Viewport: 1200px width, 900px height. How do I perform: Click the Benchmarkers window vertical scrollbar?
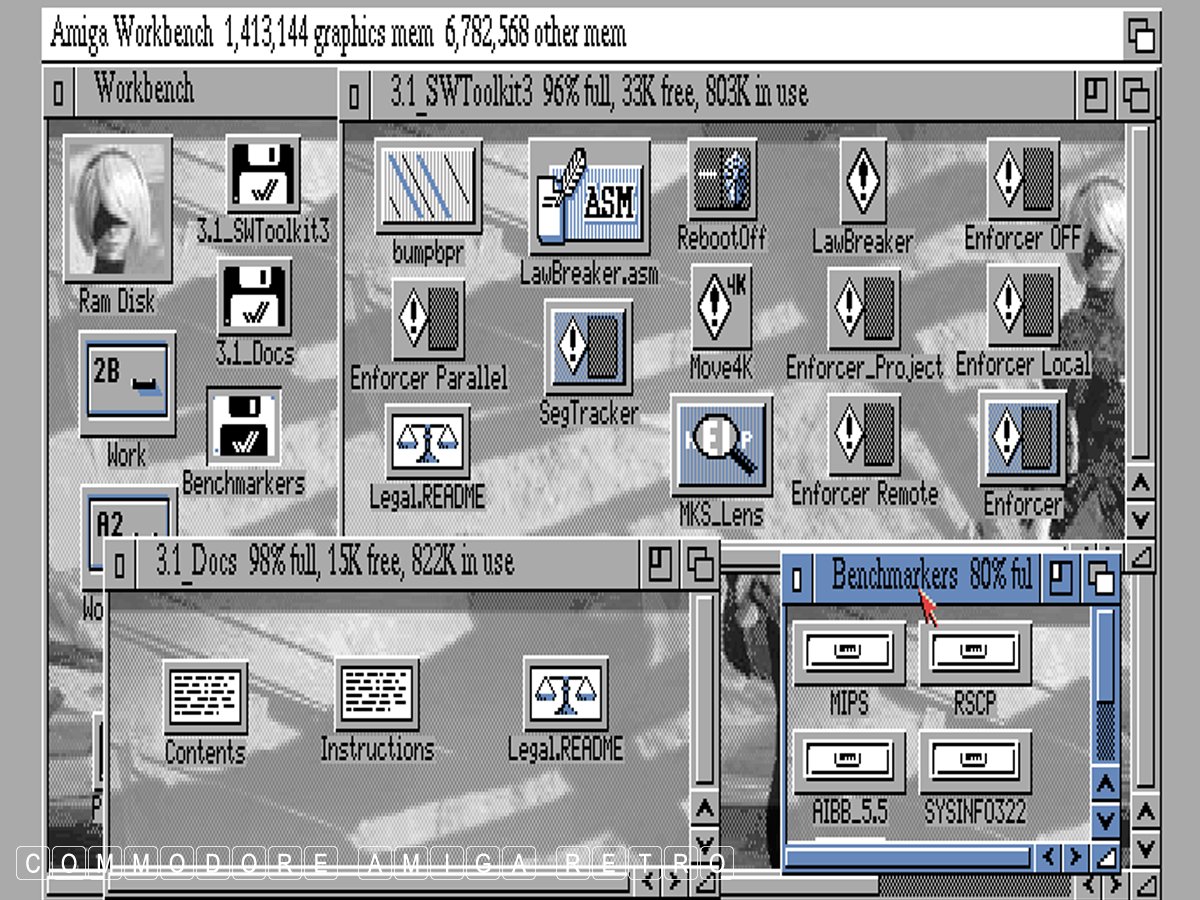click(1104, 700)
